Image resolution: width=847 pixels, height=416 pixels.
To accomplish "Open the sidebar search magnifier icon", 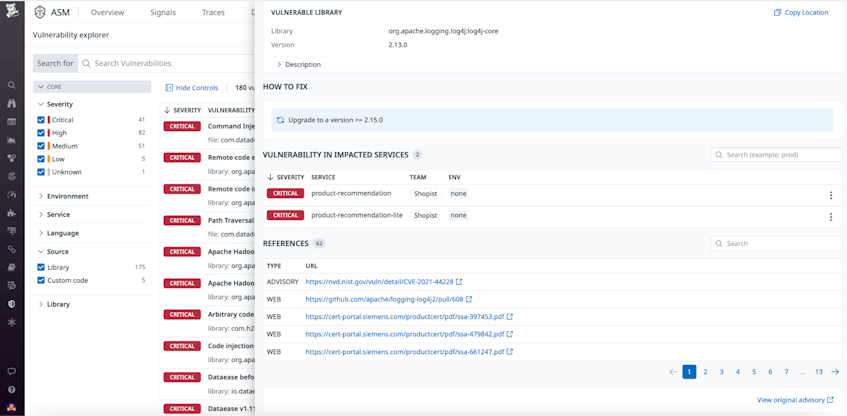I will tap(12, 85).
